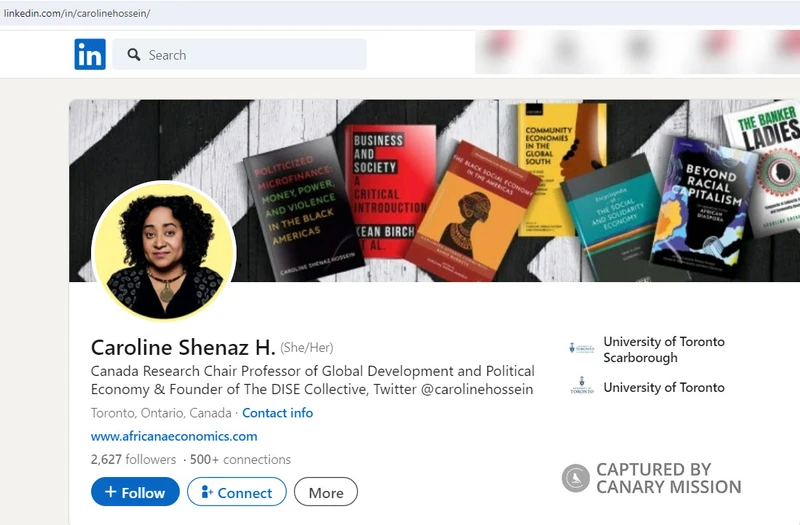Click the Connect button
Viewport: 800px width, 525px height.
[237, 492]
